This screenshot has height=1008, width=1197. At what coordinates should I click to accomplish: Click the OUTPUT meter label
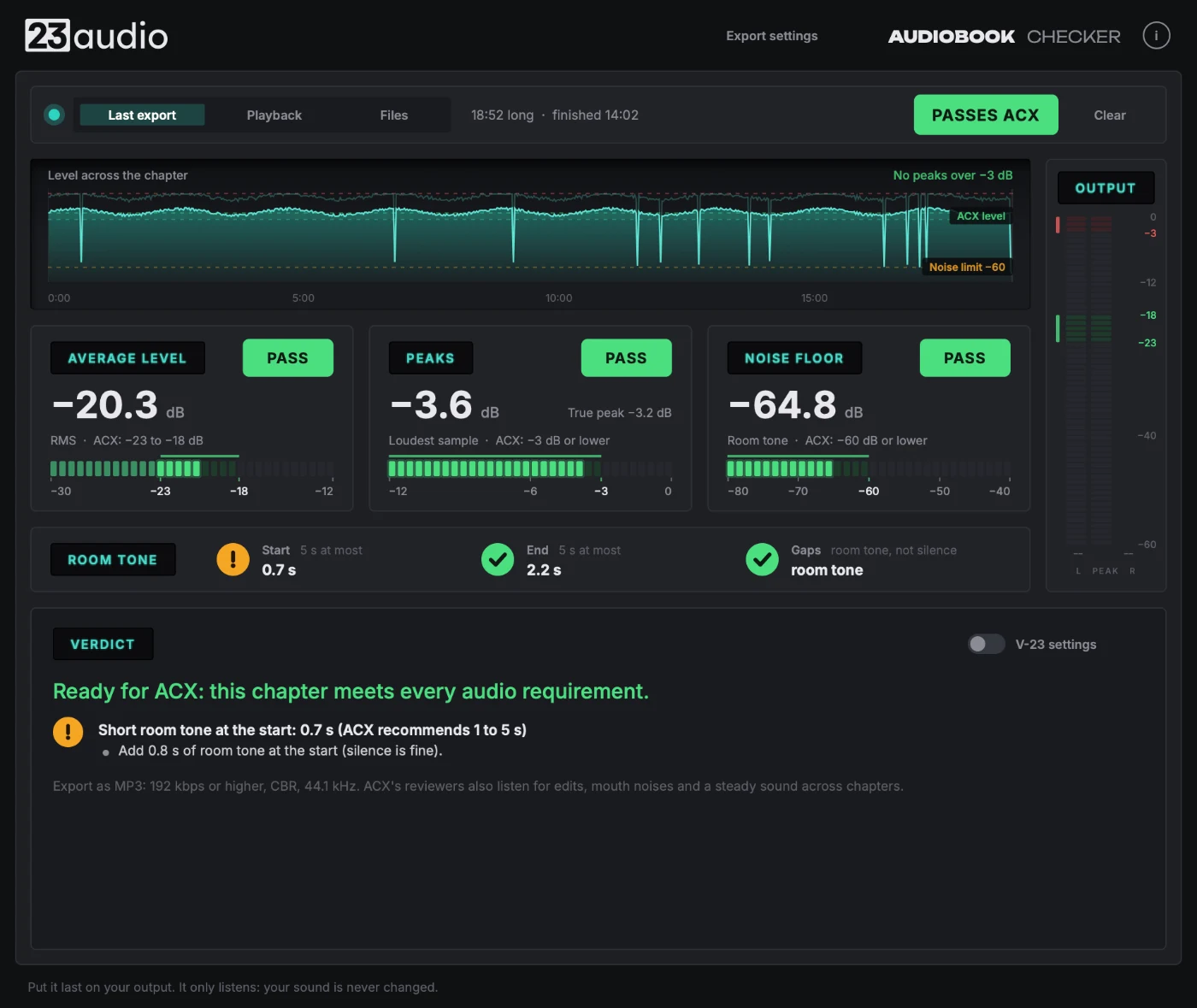coord(1106,188)
